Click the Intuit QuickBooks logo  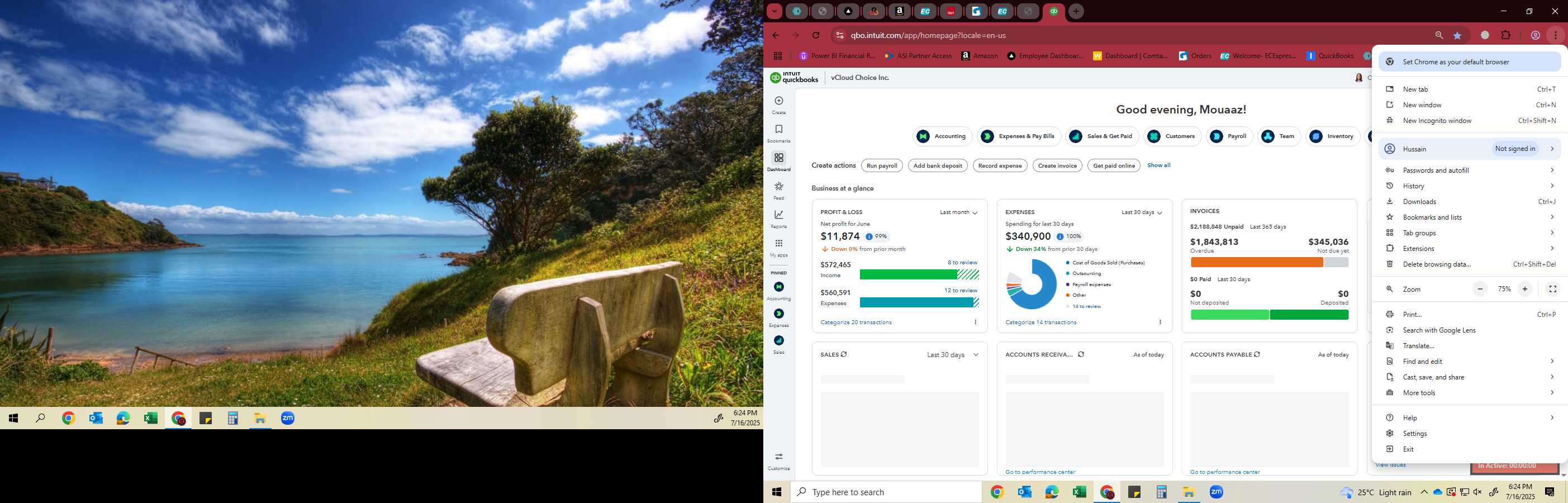click(795, 78)
